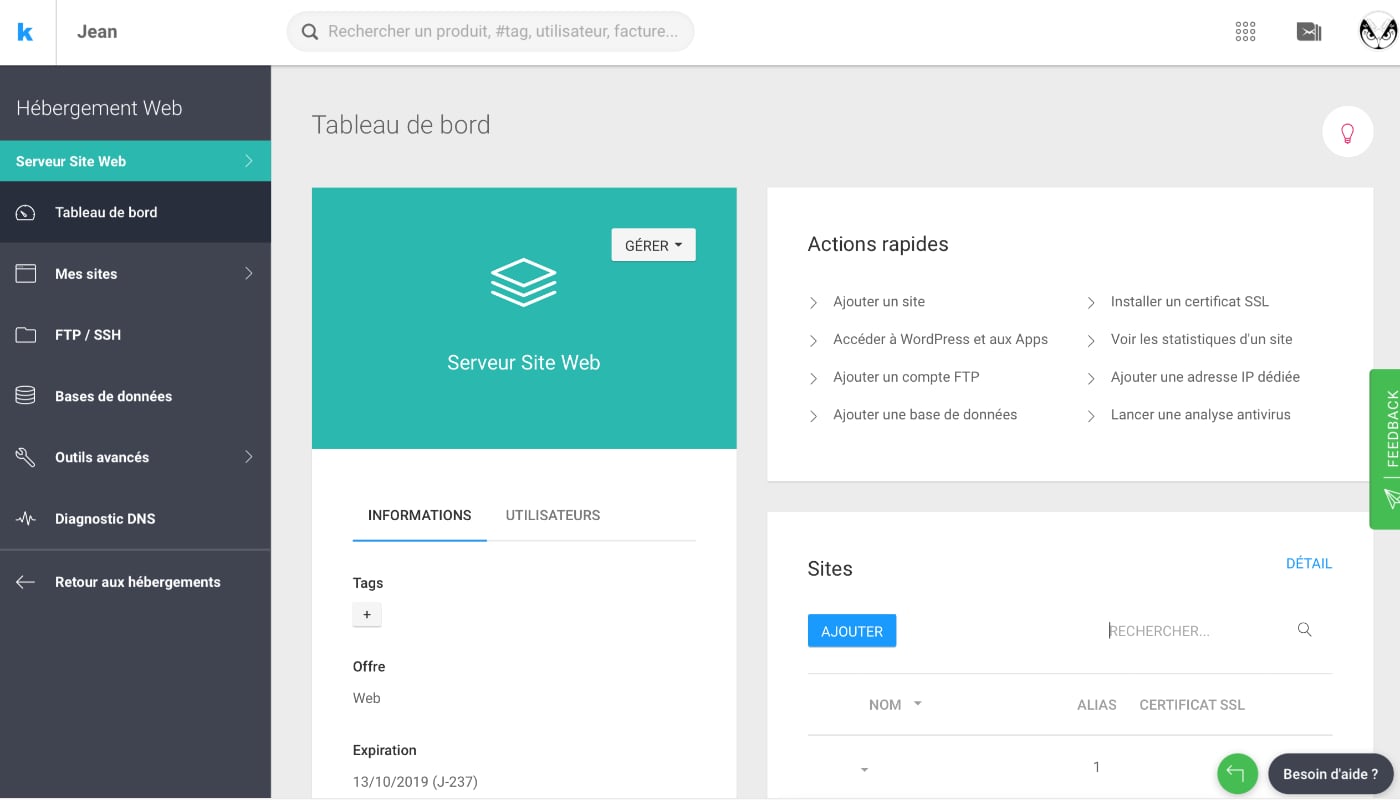This screenshot has height=800, width=1400.
Task: Click 'Installer un certificat SSL' quick action
Action: tap(1189, 301)
